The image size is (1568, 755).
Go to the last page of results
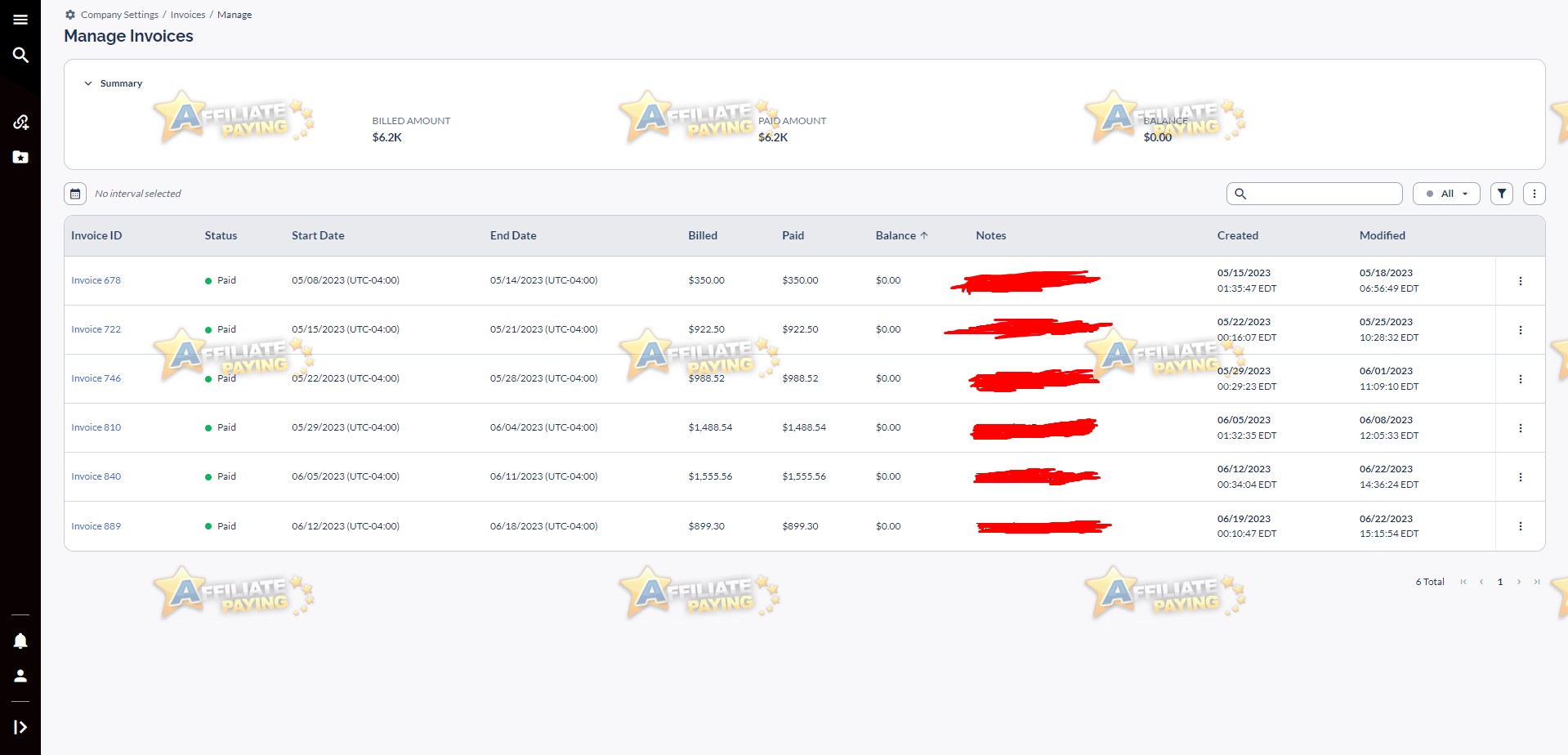coord(1537,582)
